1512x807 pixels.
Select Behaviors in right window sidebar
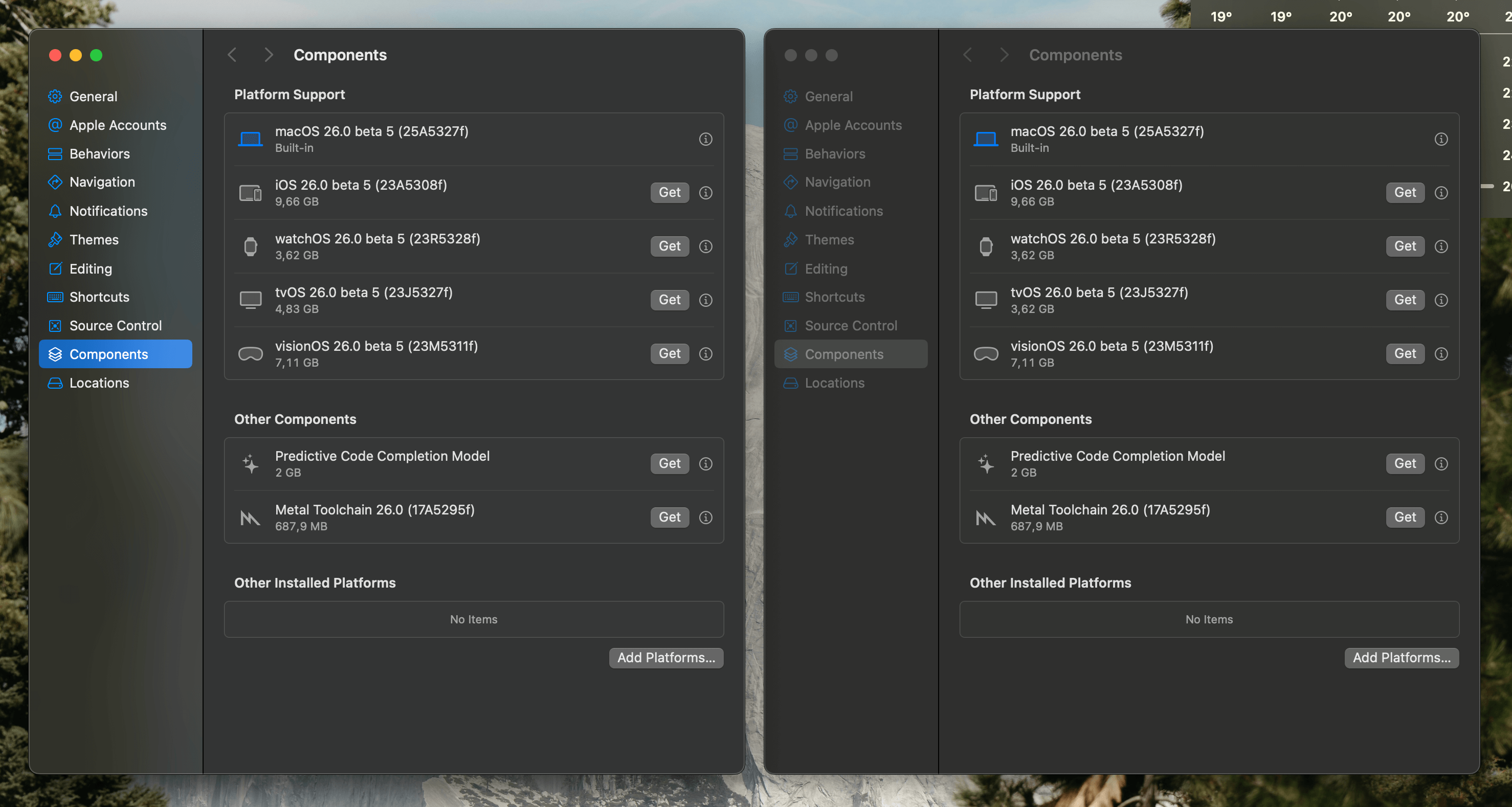coord(851,154)
